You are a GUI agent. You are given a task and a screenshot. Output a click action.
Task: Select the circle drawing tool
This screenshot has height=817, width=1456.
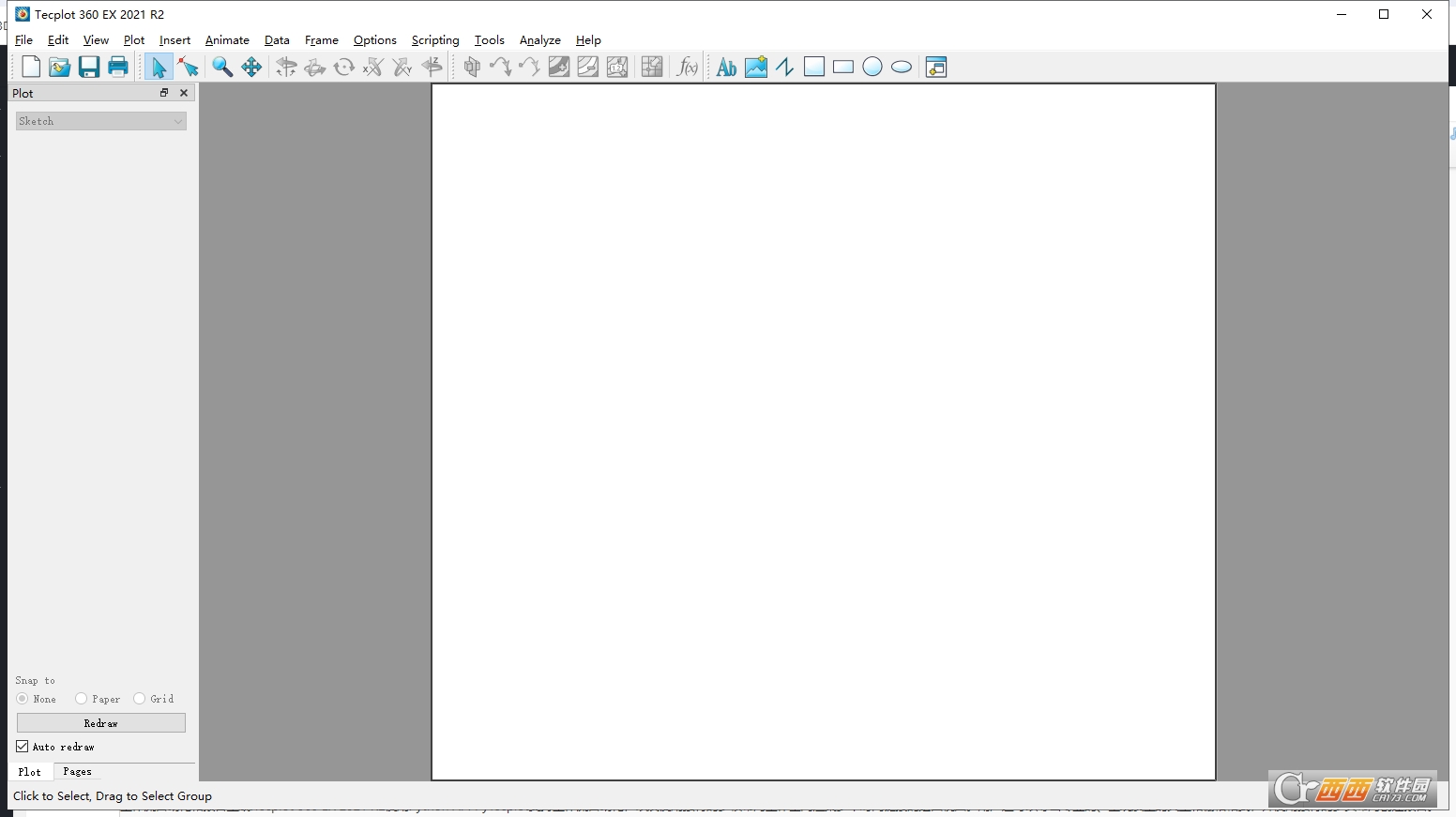(872, 67)
